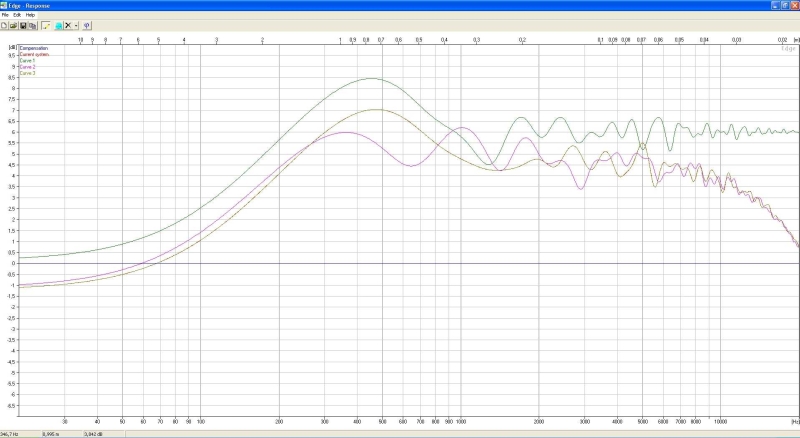Click the Copy toolbar icon
800x438 pixels.
coord(32,25)
